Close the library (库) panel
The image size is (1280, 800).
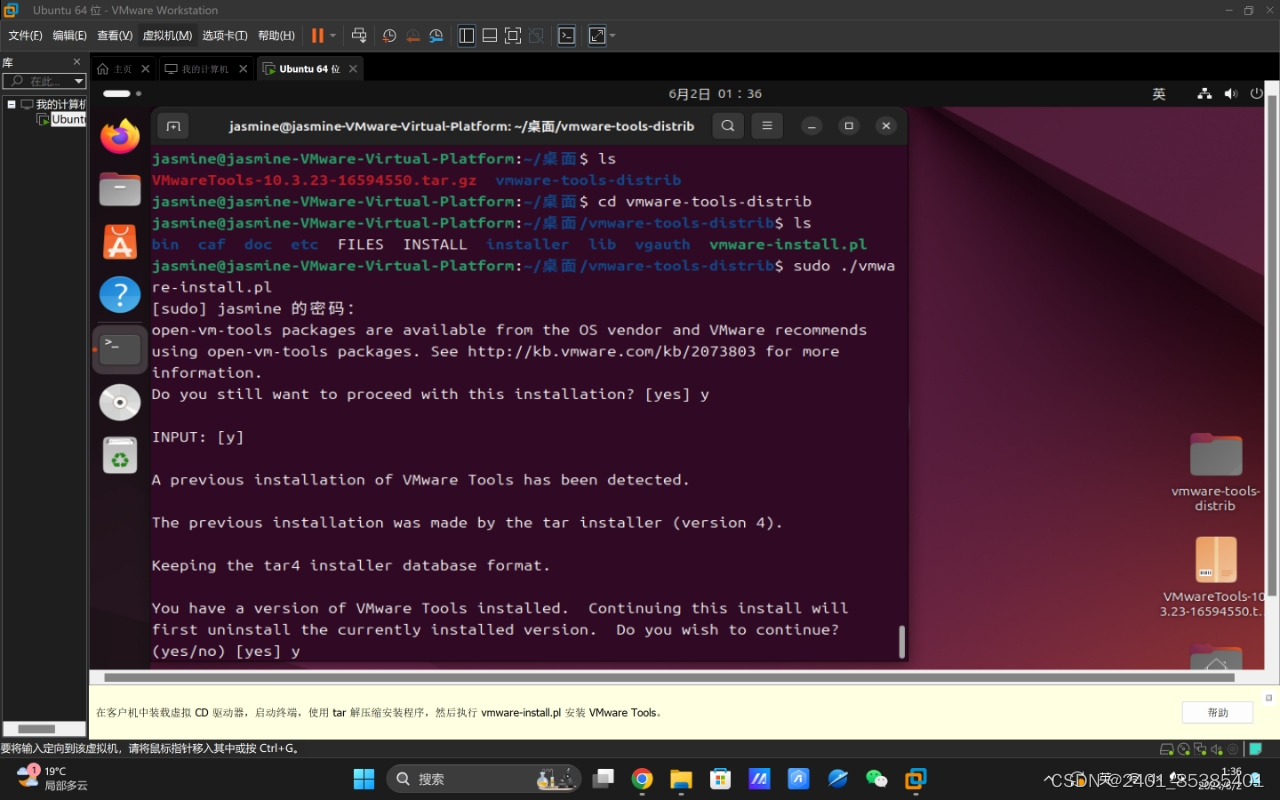click(x=77, y=62)
